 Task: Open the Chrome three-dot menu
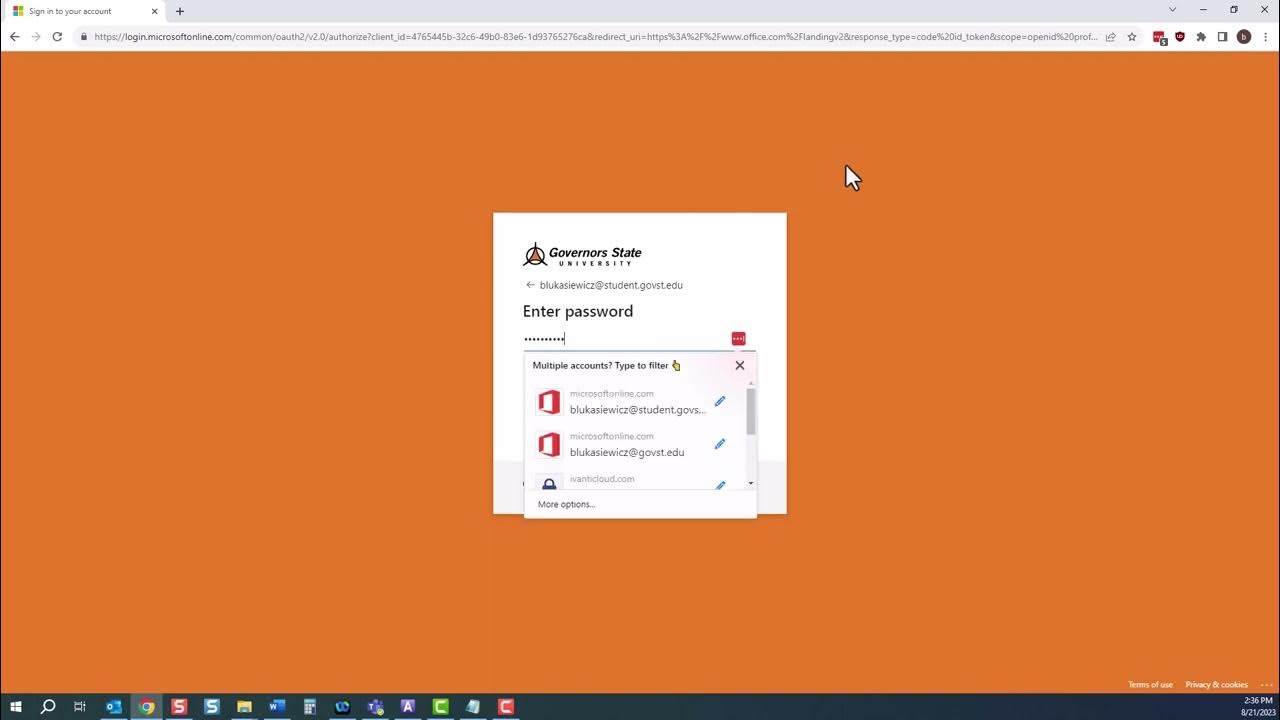coord(1265,37)
